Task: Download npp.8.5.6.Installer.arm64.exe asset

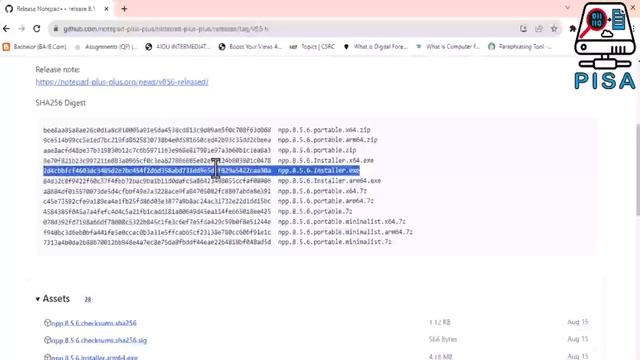Action: click(x=94, y=357)
